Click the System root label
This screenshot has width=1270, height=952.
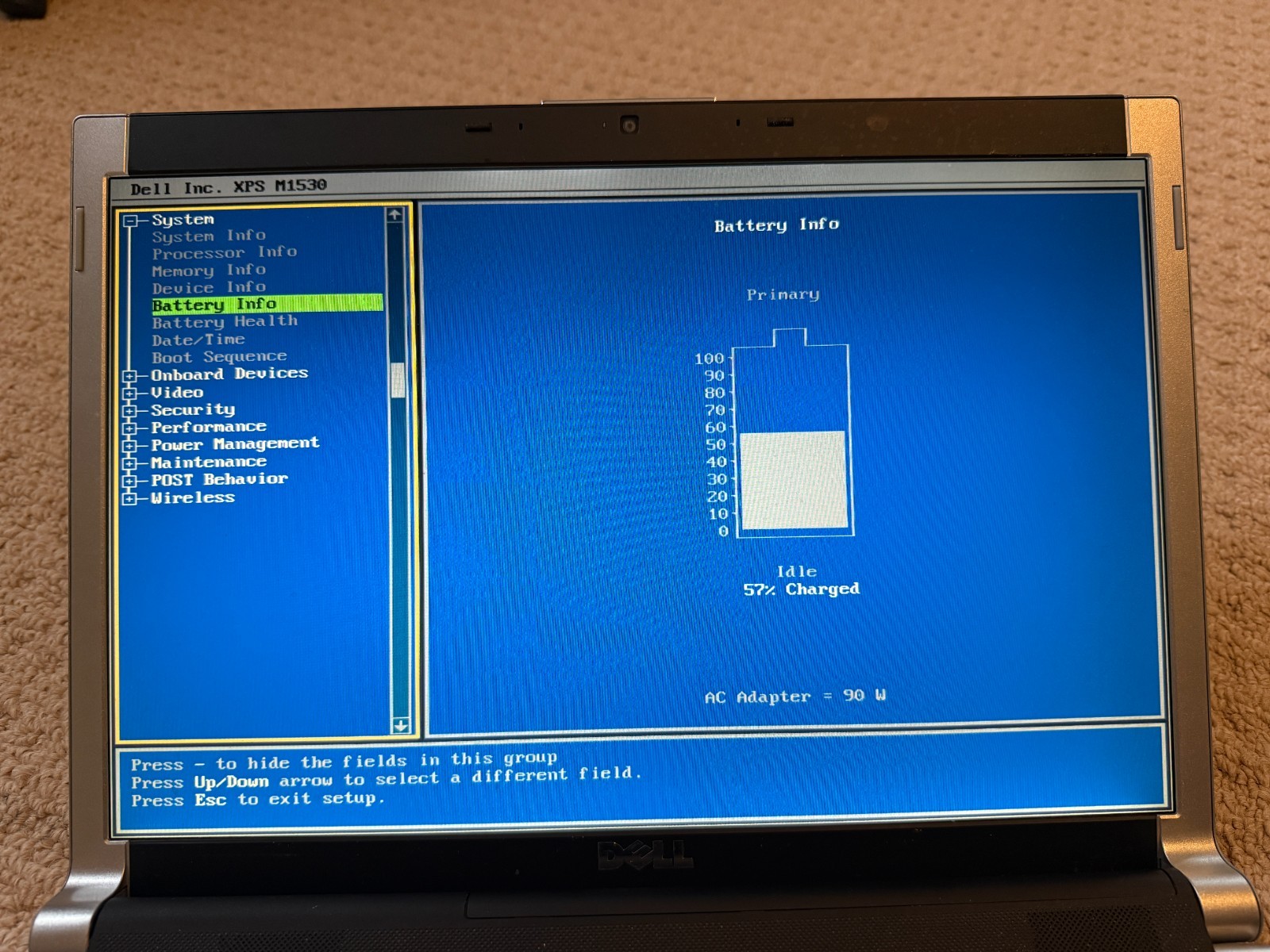point(183,220)
